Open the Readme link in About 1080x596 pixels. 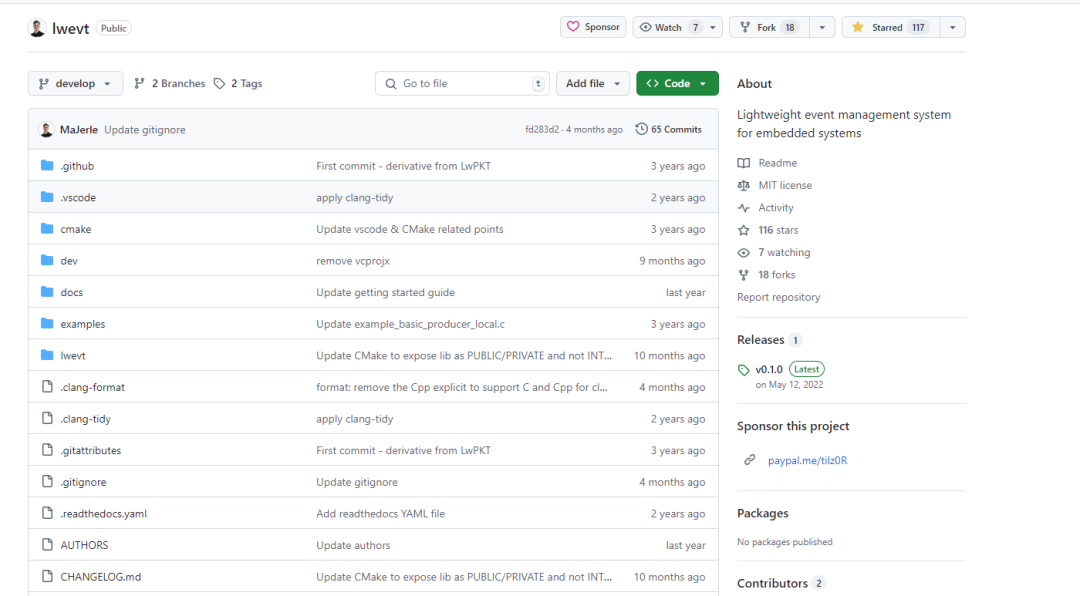click(x=777, y=163)
